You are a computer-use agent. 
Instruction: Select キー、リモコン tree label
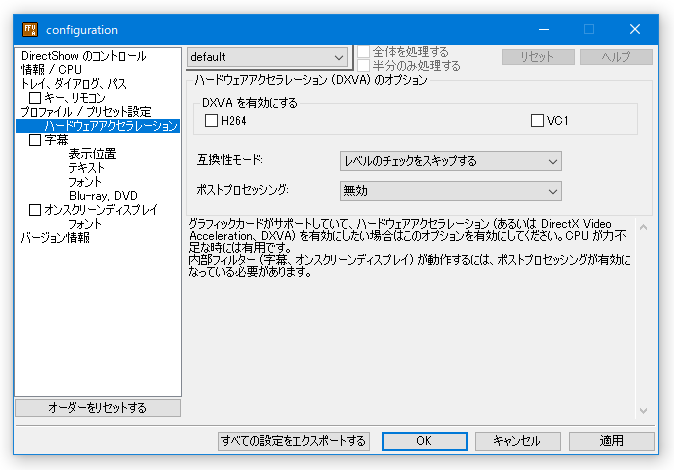pos(75,98)
